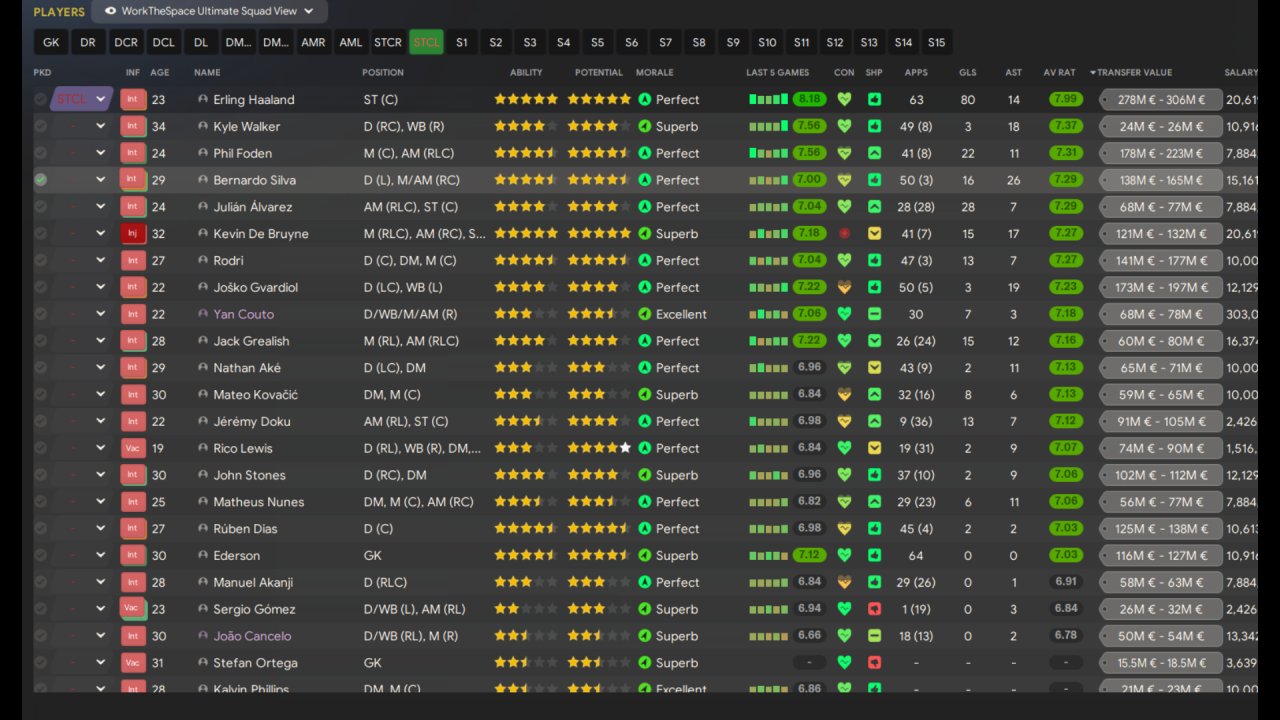1280x720 pixels.
Task: Click the red sharpness icon for Stefan Ortega
Action: 875,663
